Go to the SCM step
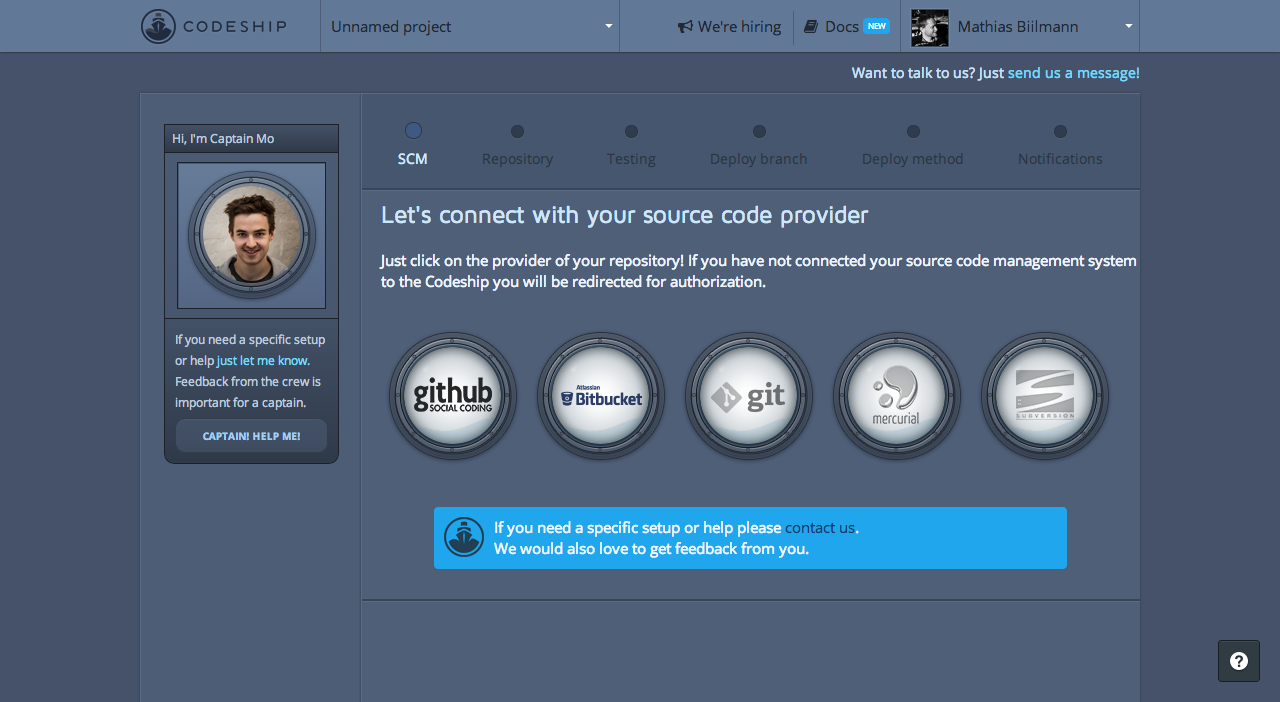Image resolution: width=1280 pixels, height=702 pixels. [x=413, y=159]
